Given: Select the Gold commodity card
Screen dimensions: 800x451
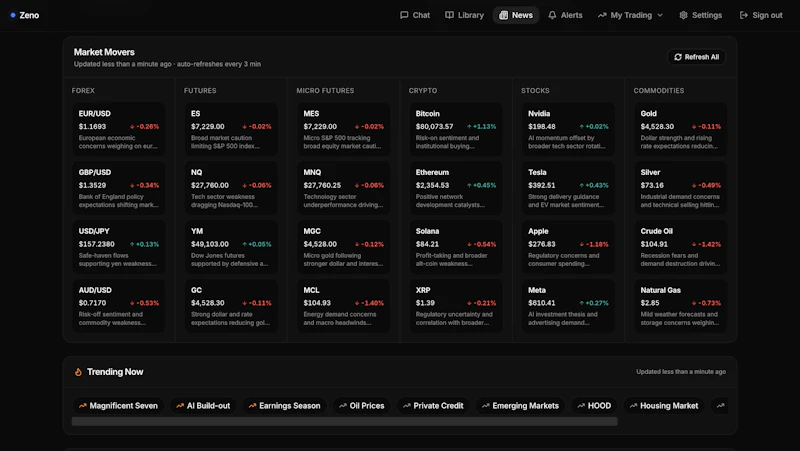Looking at the screenshot, I should click(x=681, y=129).
